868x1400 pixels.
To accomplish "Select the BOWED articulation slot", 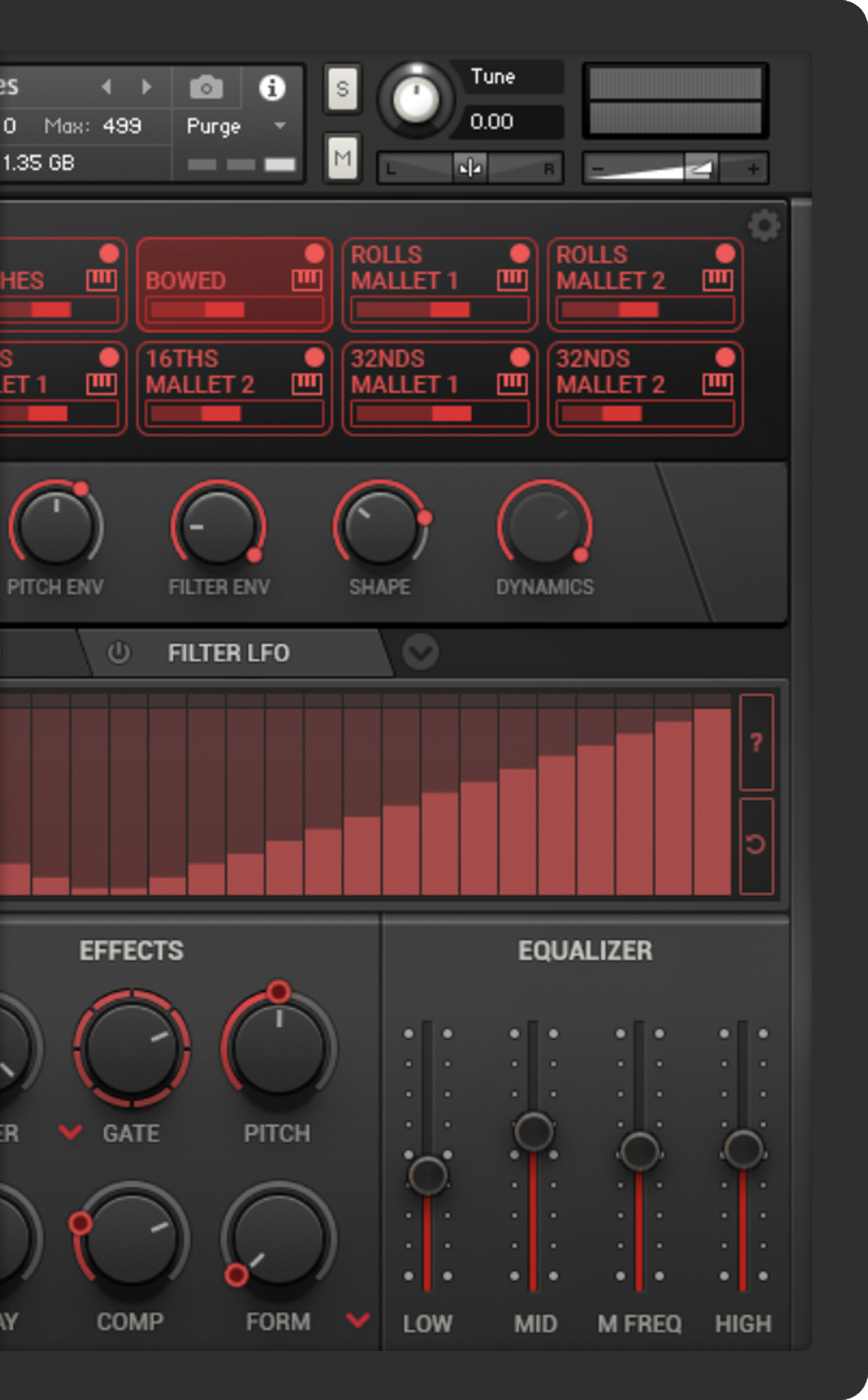I will (x=234, y=284).
